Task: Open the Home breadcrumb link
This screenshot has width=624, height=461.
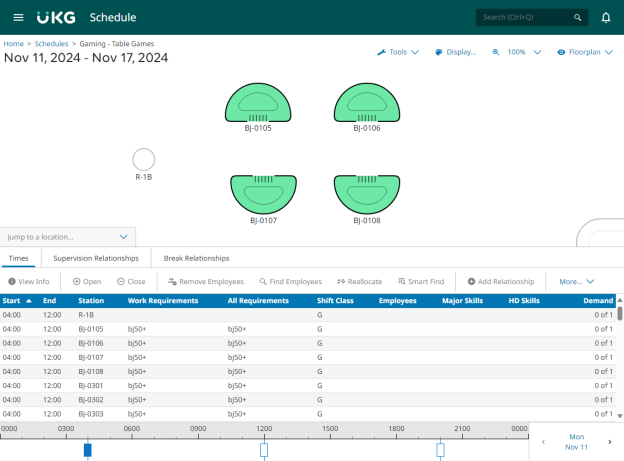Action: pos(14,44)
